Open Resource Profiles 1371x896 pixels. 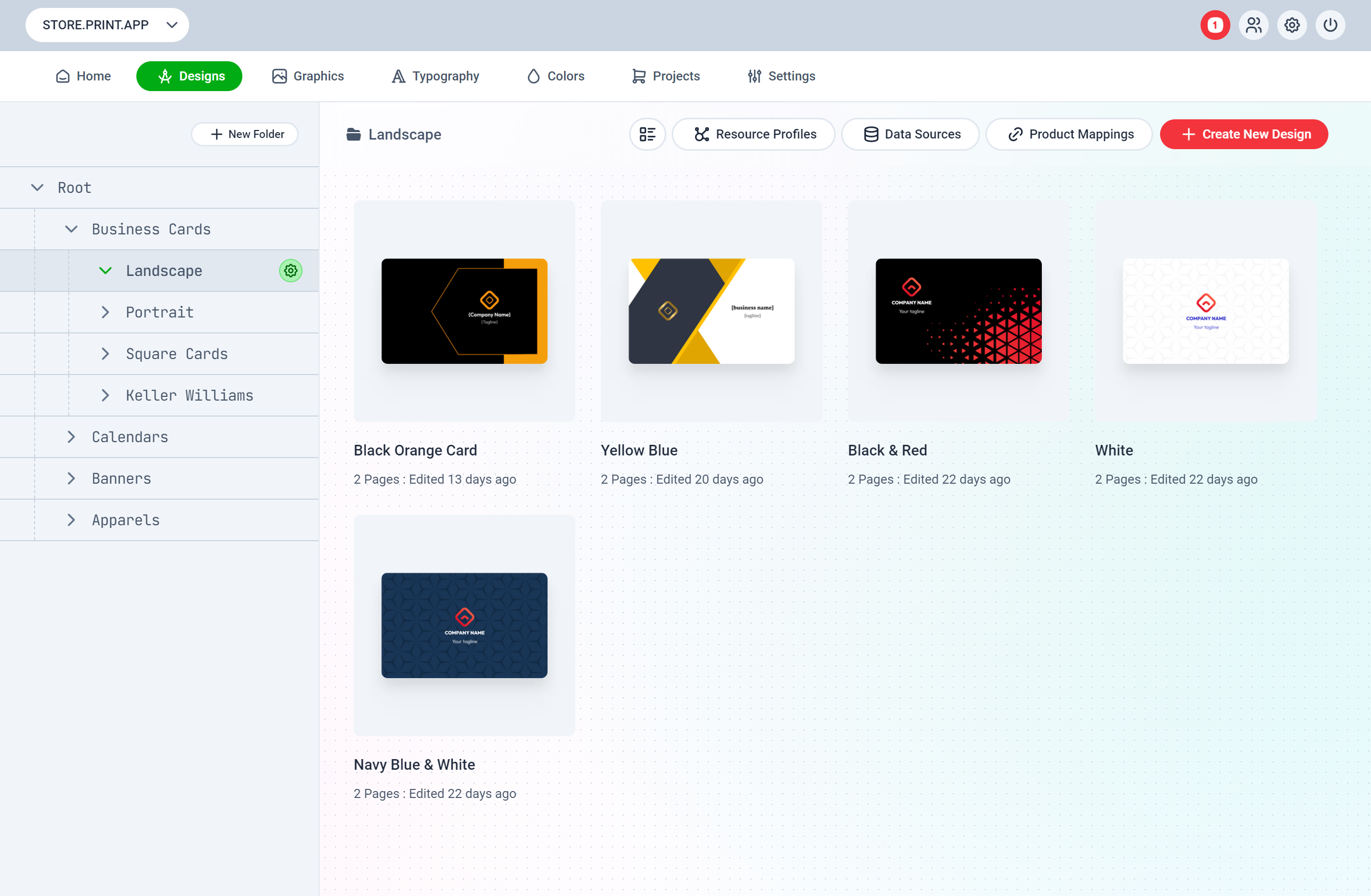(754, 134)
